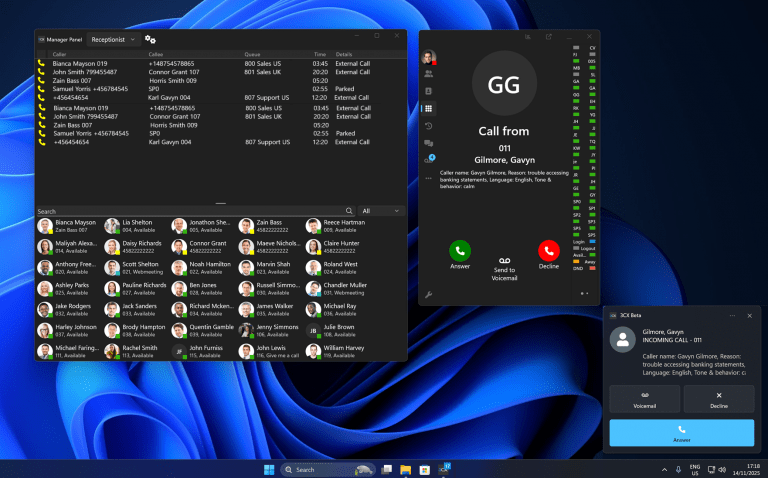Screen dimensions: 768x478
Task: Open the Windows Start menu
Action: click(x=268, y=469)
